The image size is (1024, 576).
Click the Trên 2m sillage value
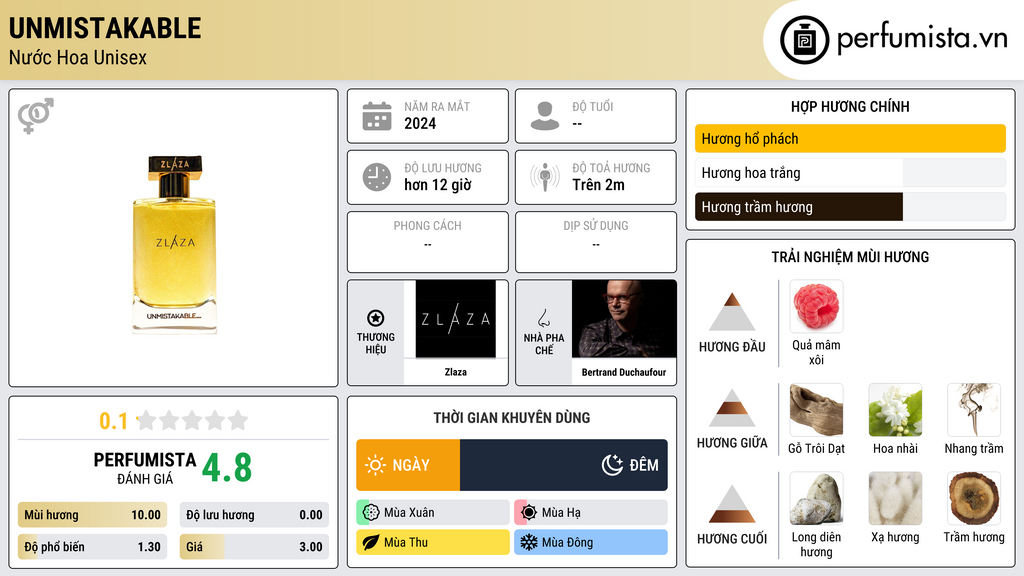point(598,185)
